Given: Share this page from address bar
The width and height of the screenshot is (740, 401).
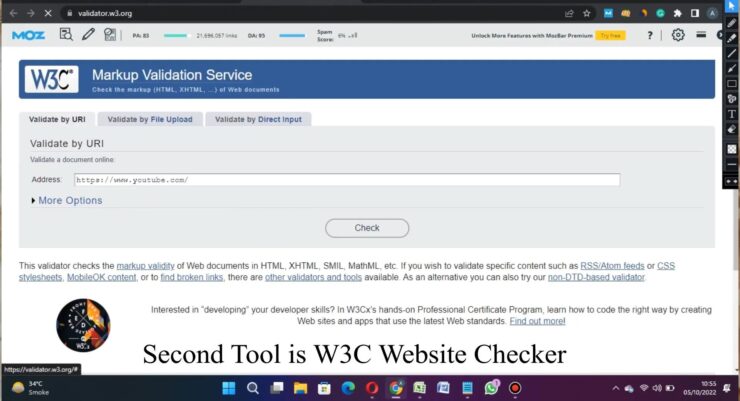Looking at the screenshot, I should click(x=569, y=13).
